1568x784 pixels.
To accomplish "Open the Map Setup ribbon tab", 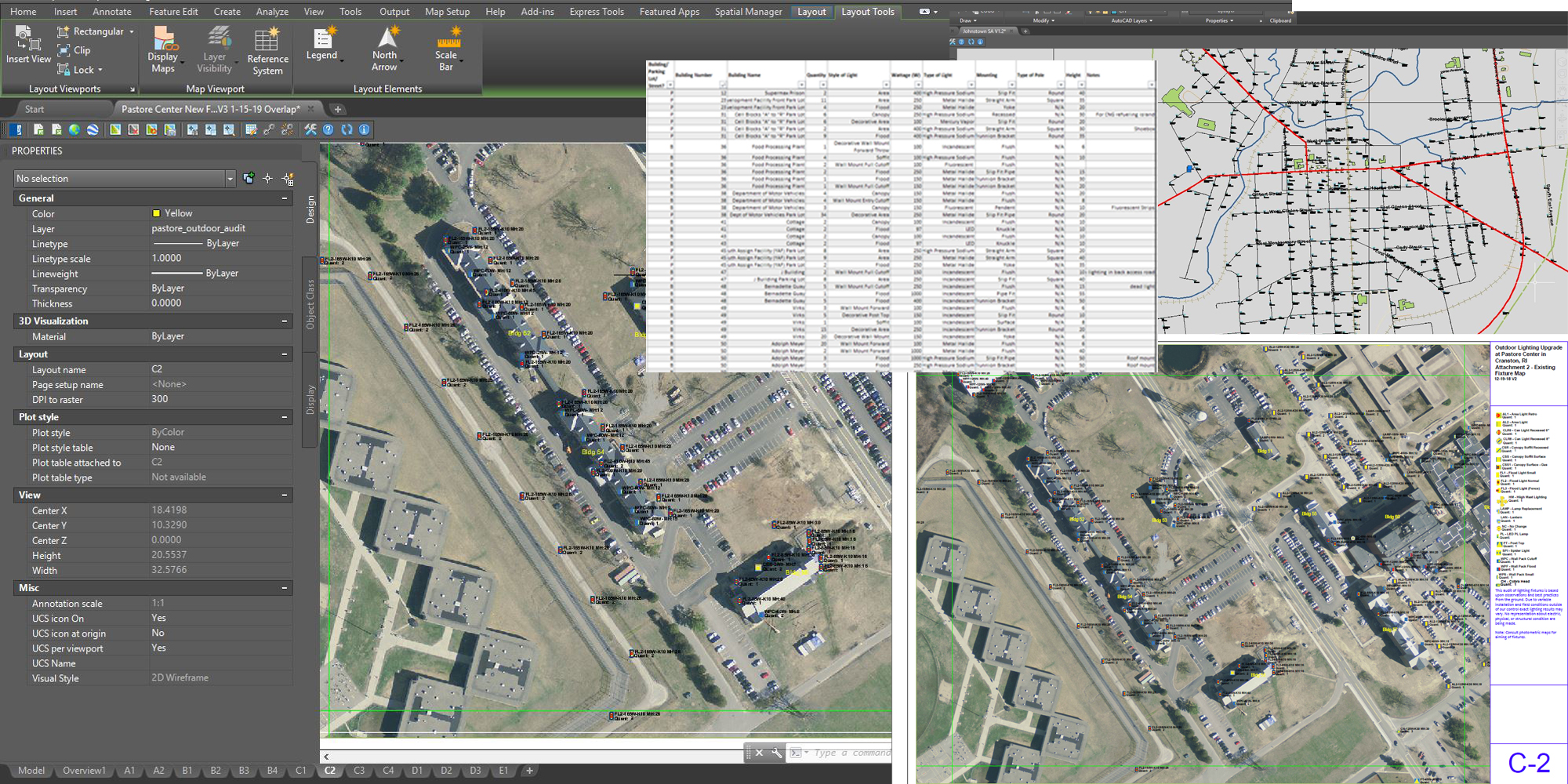I will (447, 12).
